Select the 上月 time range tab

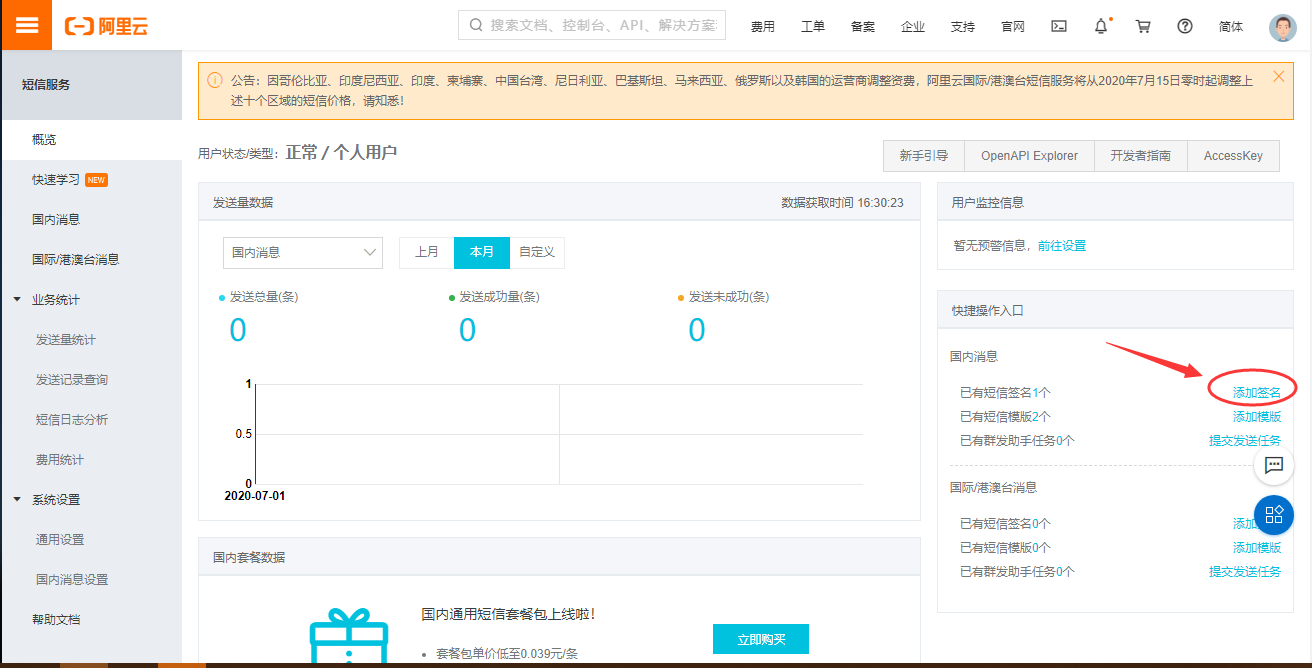click(x=427, y=252)
